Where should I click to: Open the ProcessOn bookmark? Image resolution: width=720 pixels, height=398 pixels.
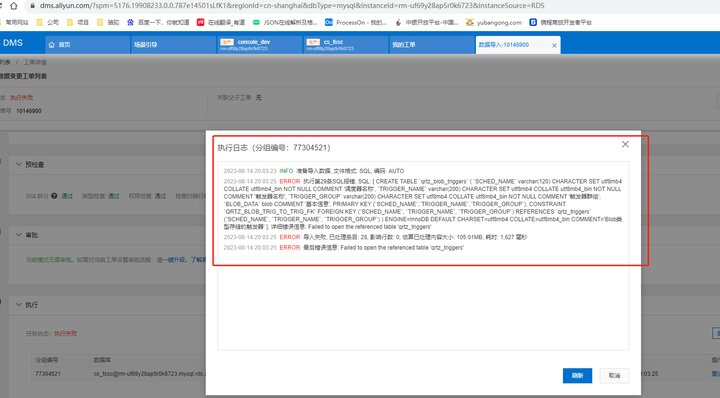[356, 22]
